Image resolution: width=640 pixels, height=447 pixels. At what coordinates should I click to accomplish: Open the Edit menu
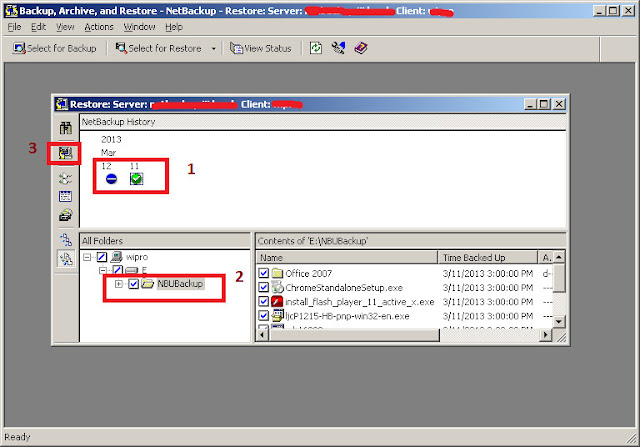pyautogui.click(x=38, y=27)
